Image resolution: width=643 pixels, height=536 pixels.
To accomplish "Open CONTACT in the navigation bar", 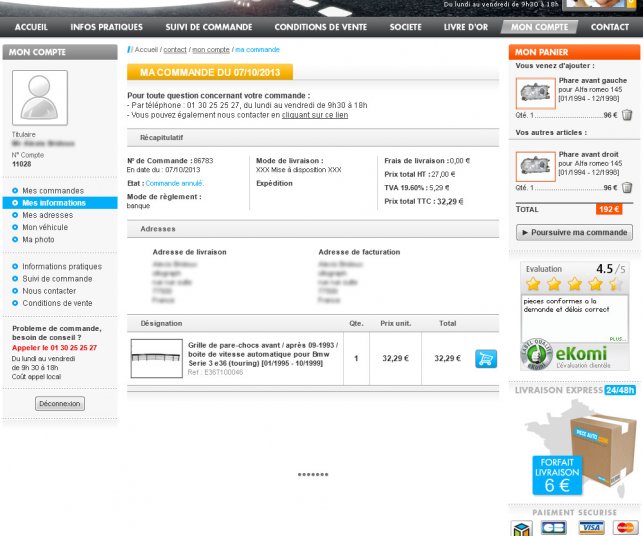I will 610,27.
